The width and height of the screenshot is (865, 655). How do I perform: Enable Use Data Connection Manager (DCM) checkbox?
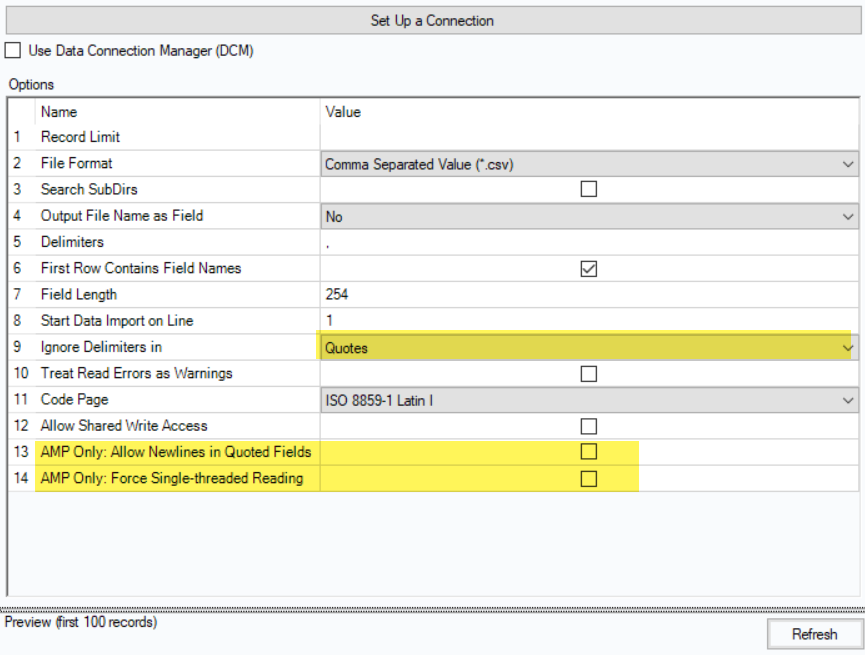click(x=13, y=50)
